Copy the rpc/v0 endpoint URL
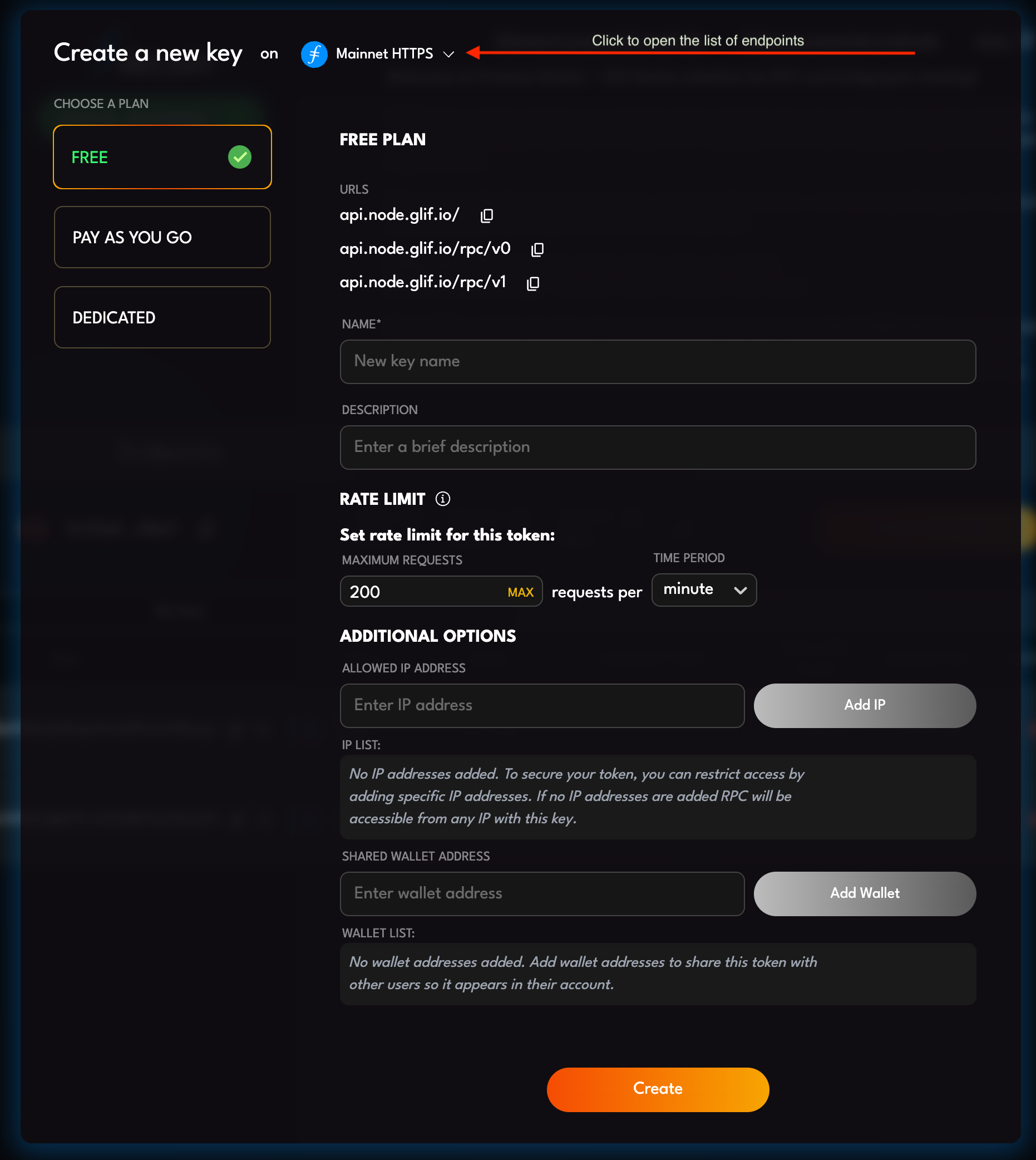Viewport: 1036px width, 1160px height. point(537,249)
